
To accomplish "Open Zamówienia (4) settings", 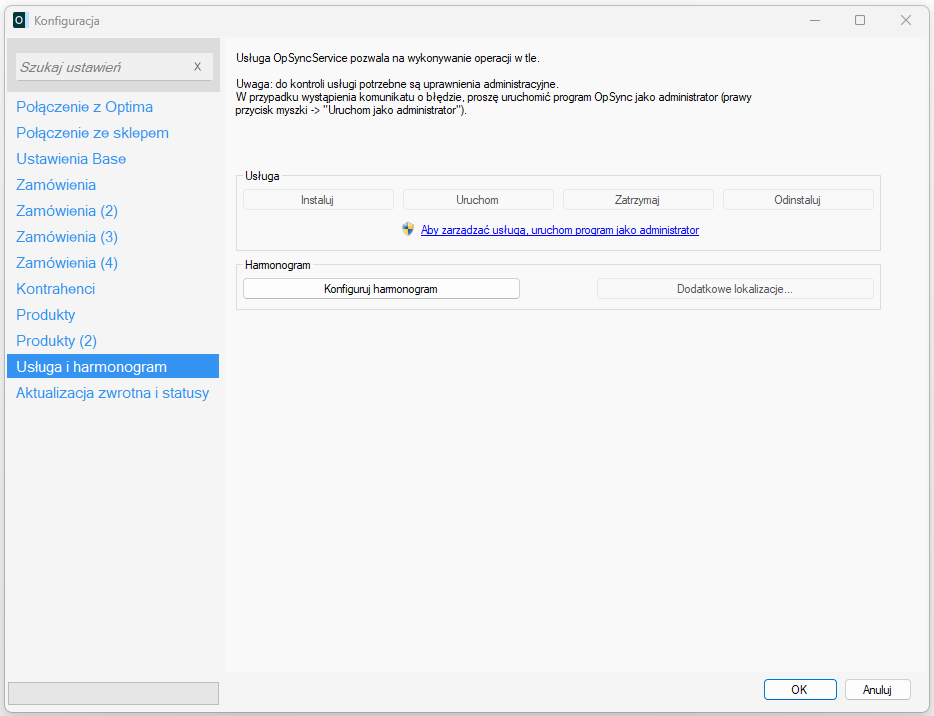I will (x=67, y=263).
